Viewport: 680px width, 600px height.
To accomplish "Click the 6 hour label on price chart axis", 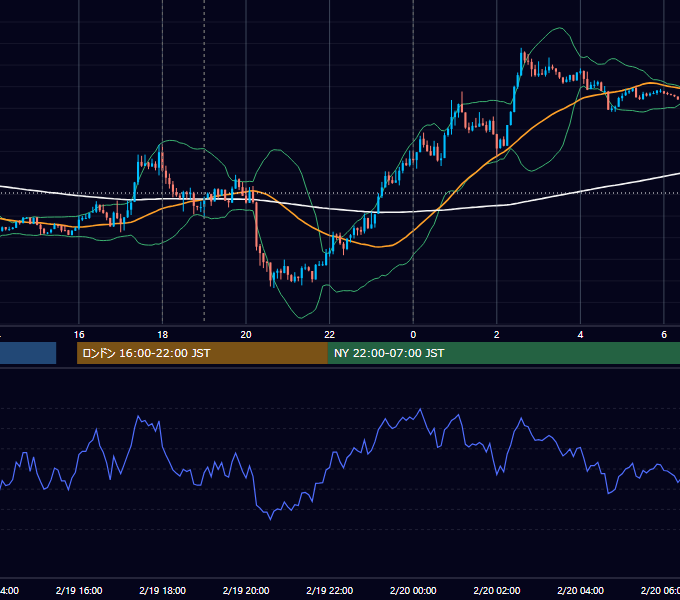I will 664,335.
